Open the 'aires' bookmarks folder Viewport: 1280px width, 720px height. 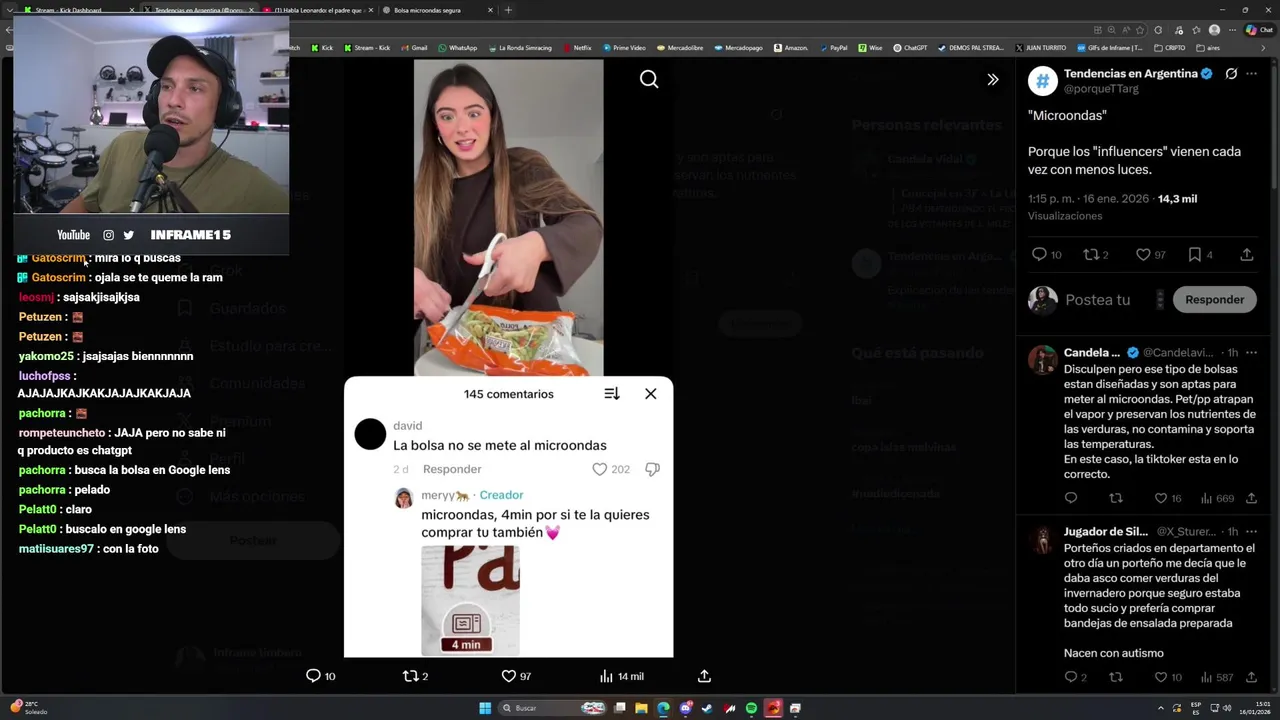1207,47
